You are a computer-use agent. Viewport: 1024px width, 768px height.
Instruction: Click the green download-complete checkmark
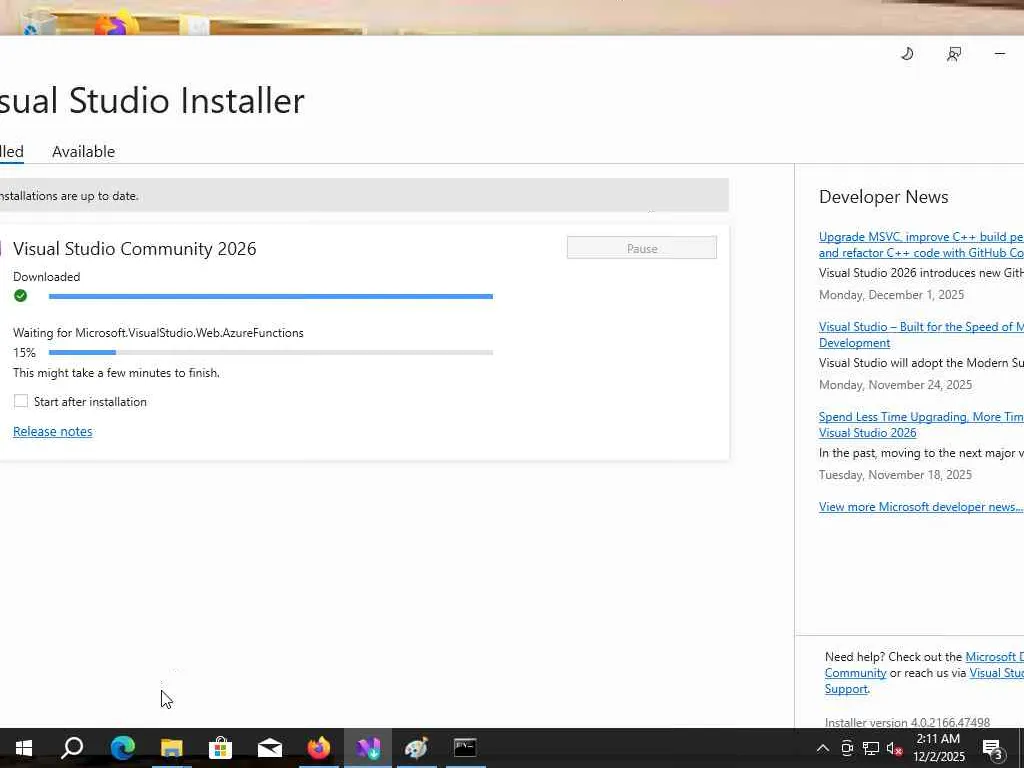coord(20,296)
